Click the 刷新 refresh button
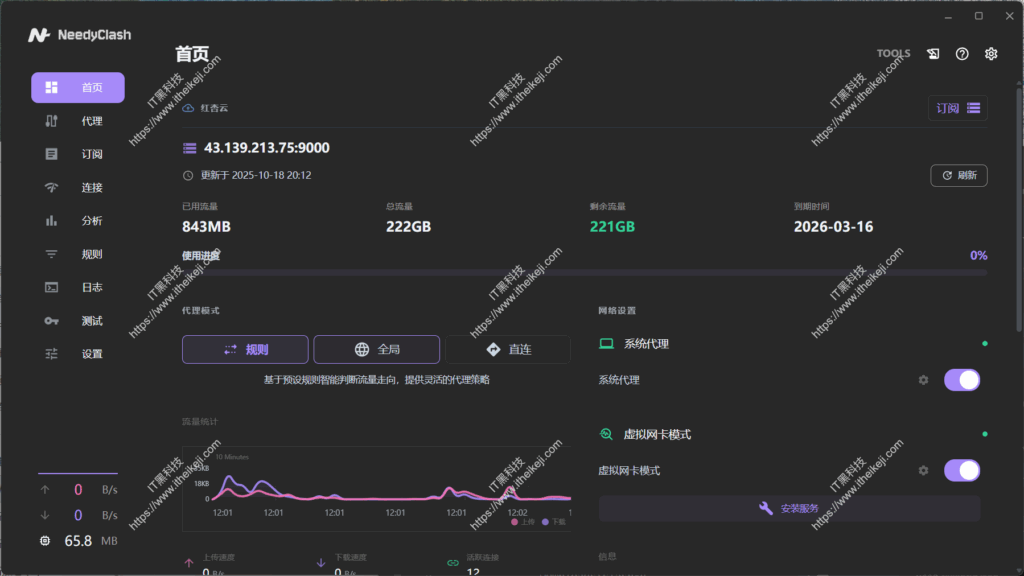Screen dimensions: 1024x576 958,176
